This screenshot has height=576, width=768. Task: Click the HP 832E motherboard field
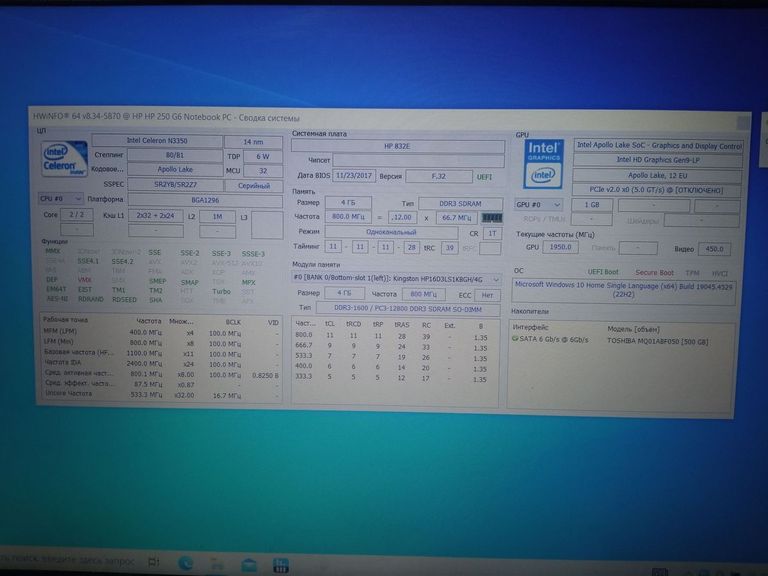(x=398, y=146)
